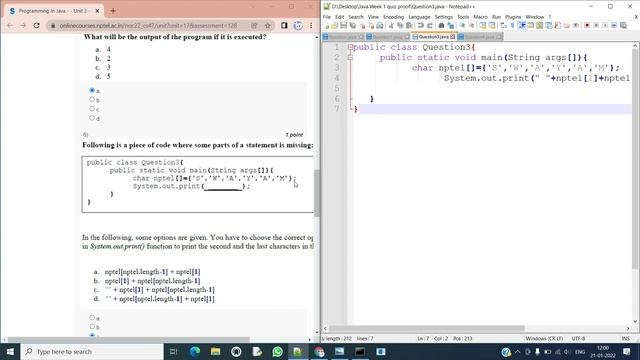The height and width of the screenshot is (360, 640).
Task: Select radio option c for output question
Action: [x=92, y=109]
